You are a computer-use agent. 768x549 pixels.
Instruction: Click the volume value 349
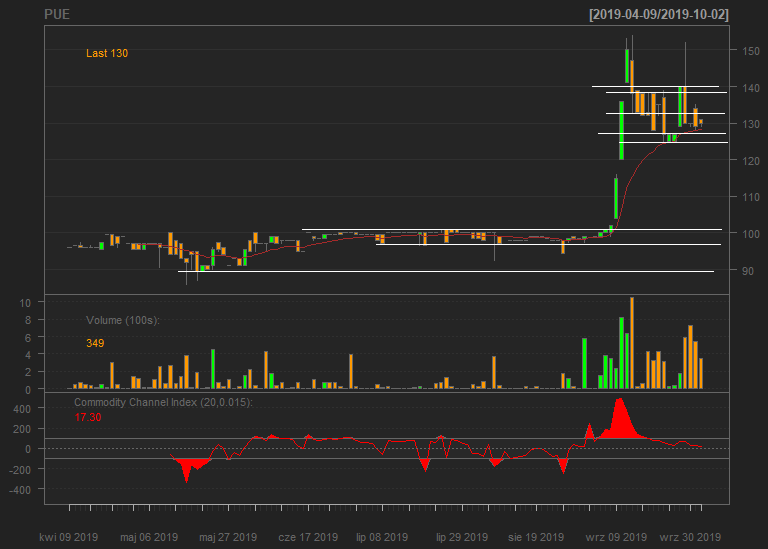[95, 343]
